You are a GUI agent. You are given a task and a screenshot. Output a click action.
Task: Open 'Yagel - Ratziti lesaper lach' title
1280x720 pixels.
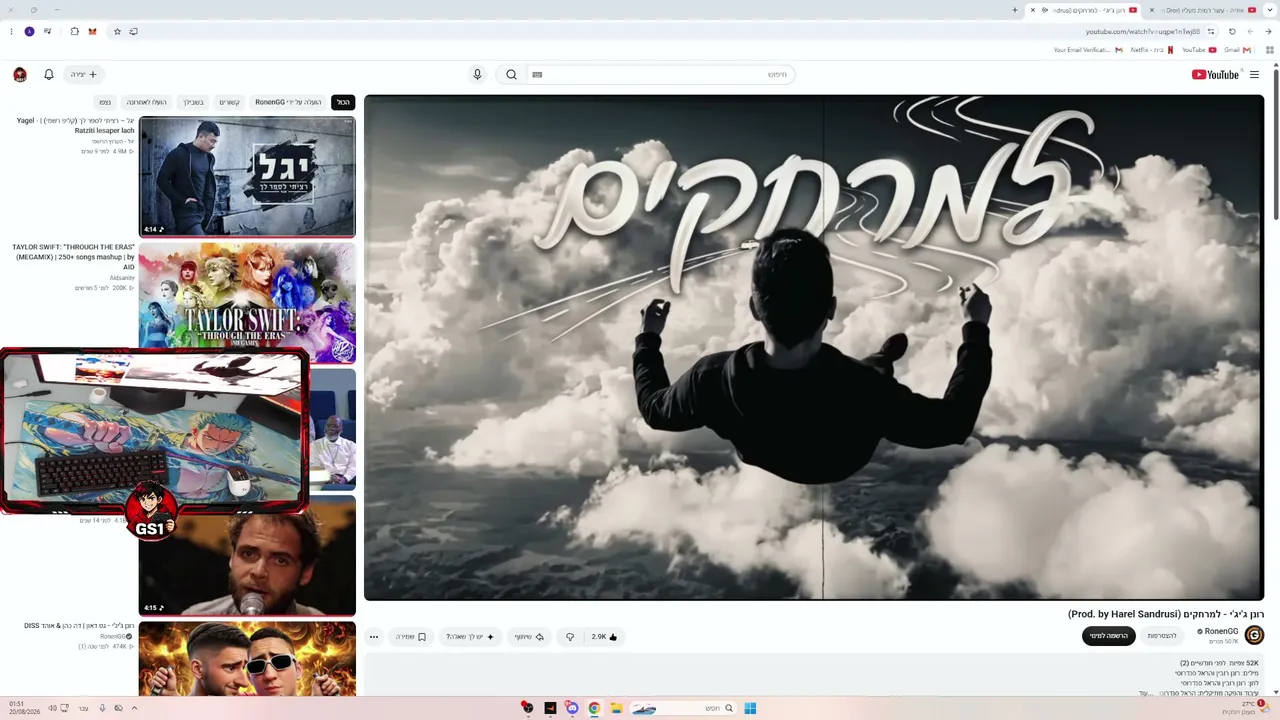click(75, 125)
